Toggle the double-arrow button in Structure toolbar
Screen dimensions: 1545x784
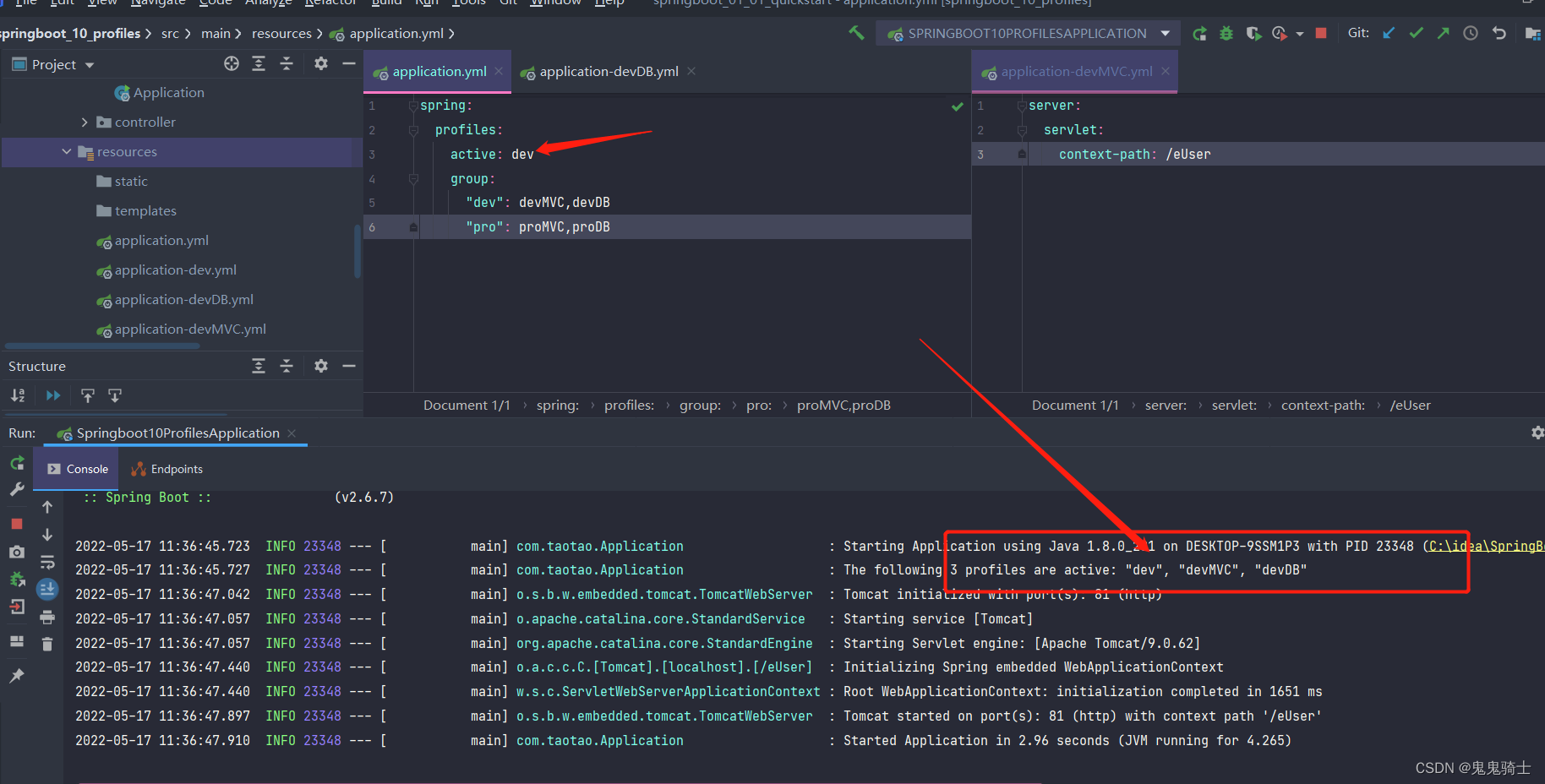click(53, 395)
